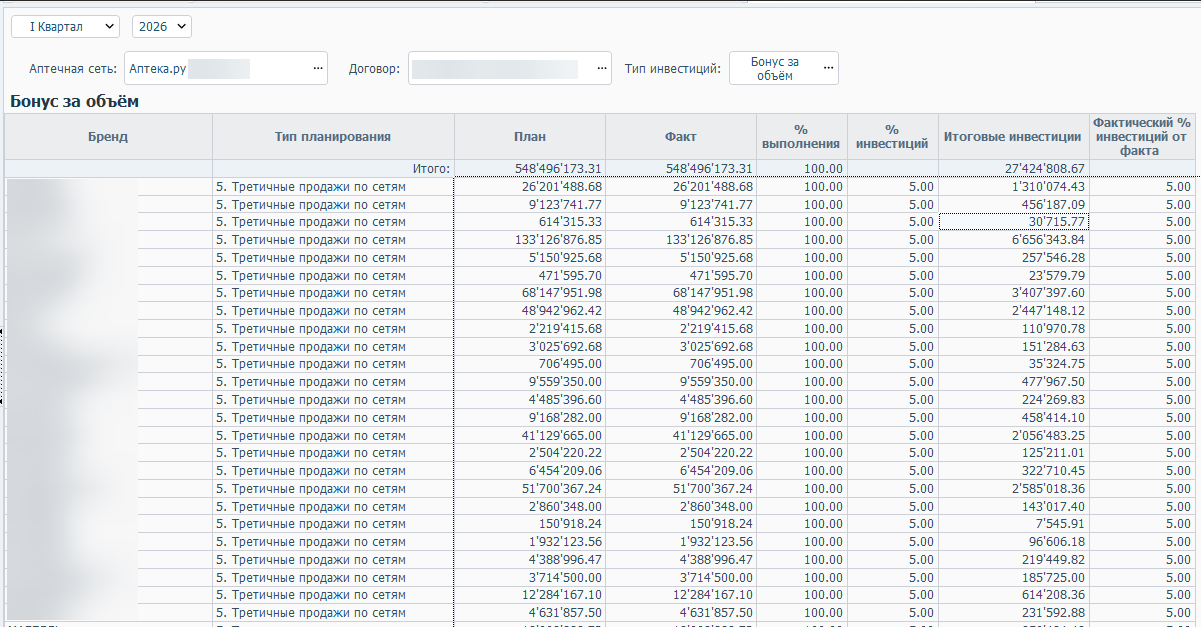The width and height of the screenshot is (1201, 627).
Task: Open the Договор lookup ellipsis button
Action: 601,69
